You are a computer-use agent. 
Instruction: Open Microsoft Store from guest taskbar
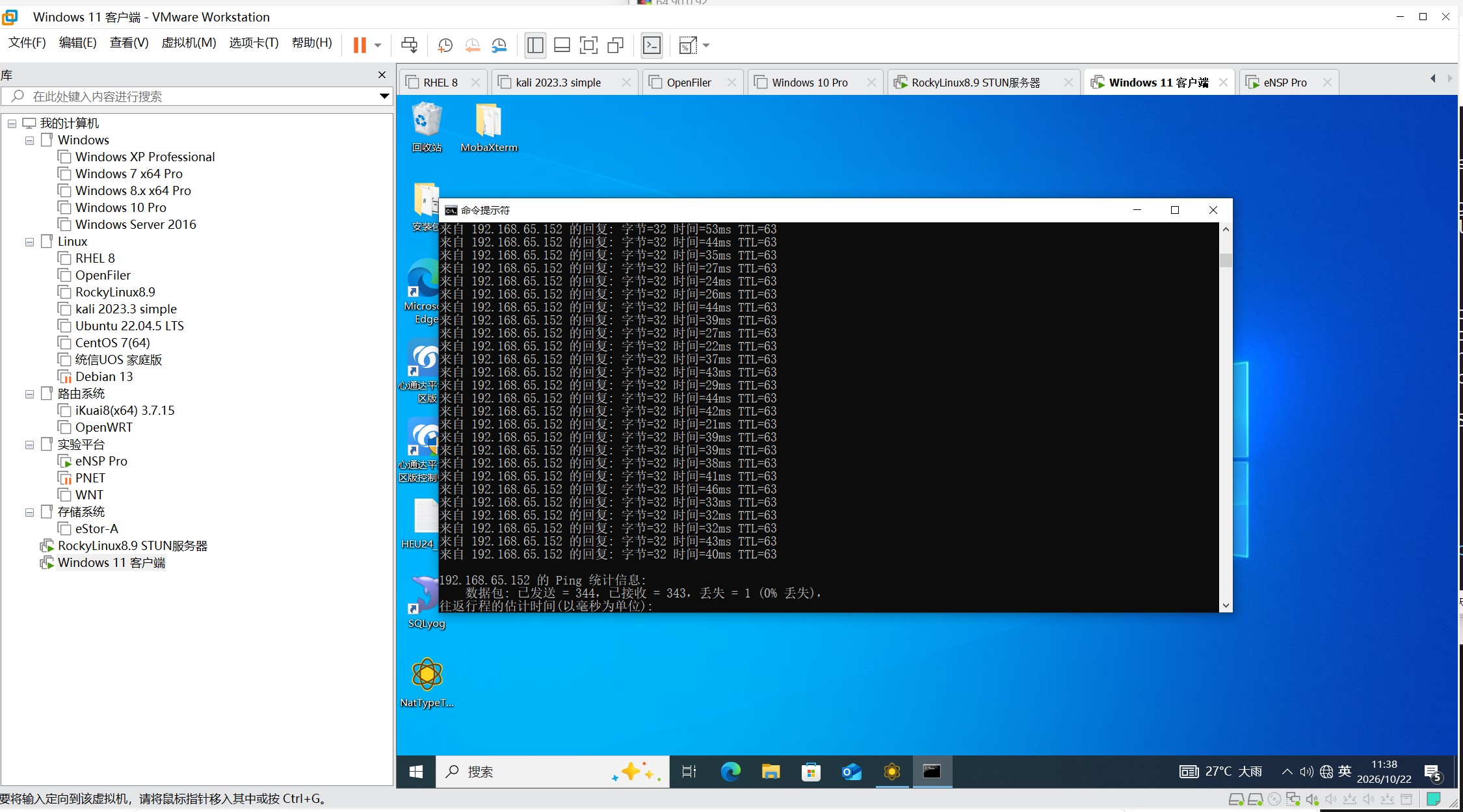811,772
